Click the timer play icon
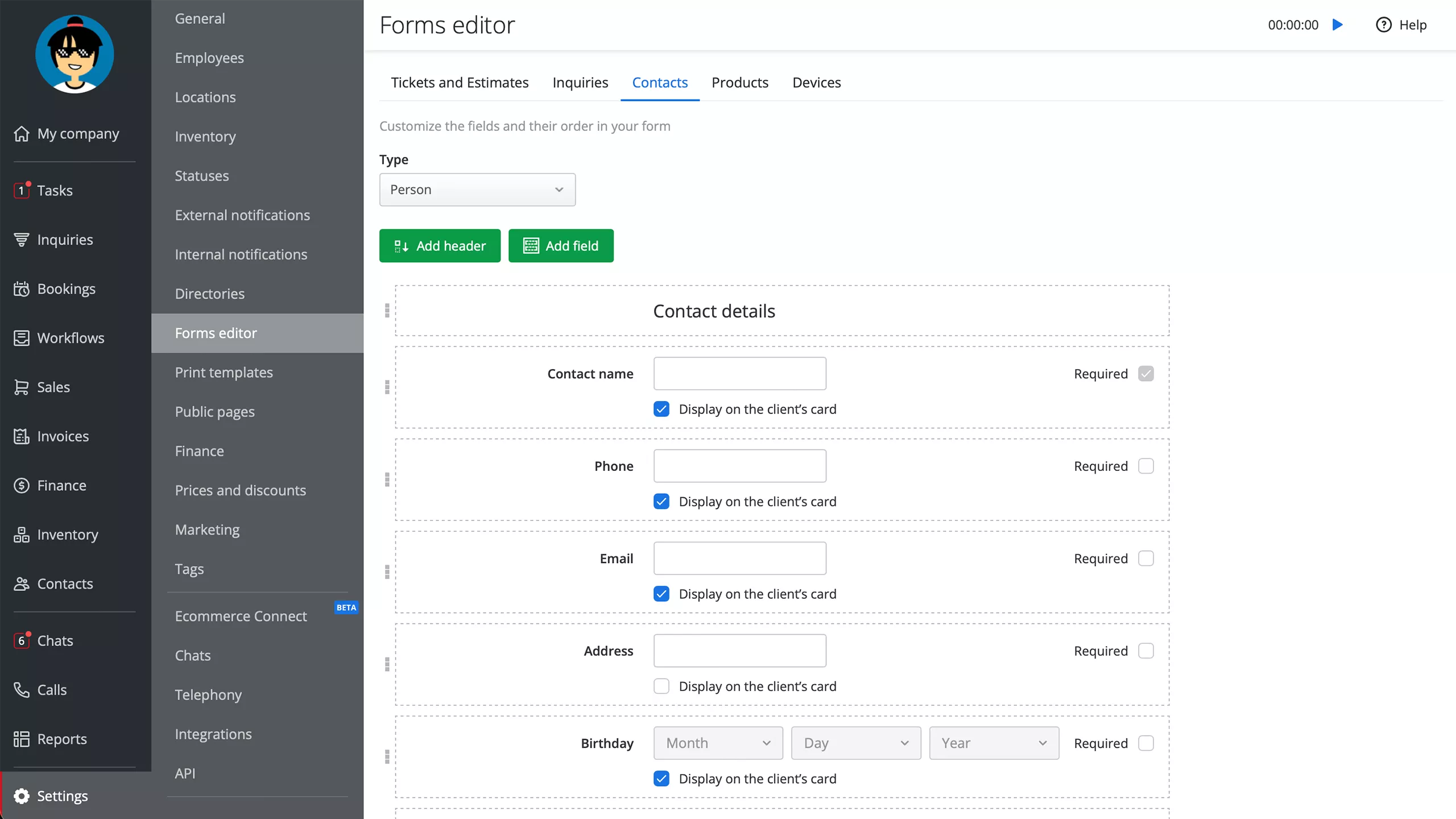 click(x=1338, y=24)
